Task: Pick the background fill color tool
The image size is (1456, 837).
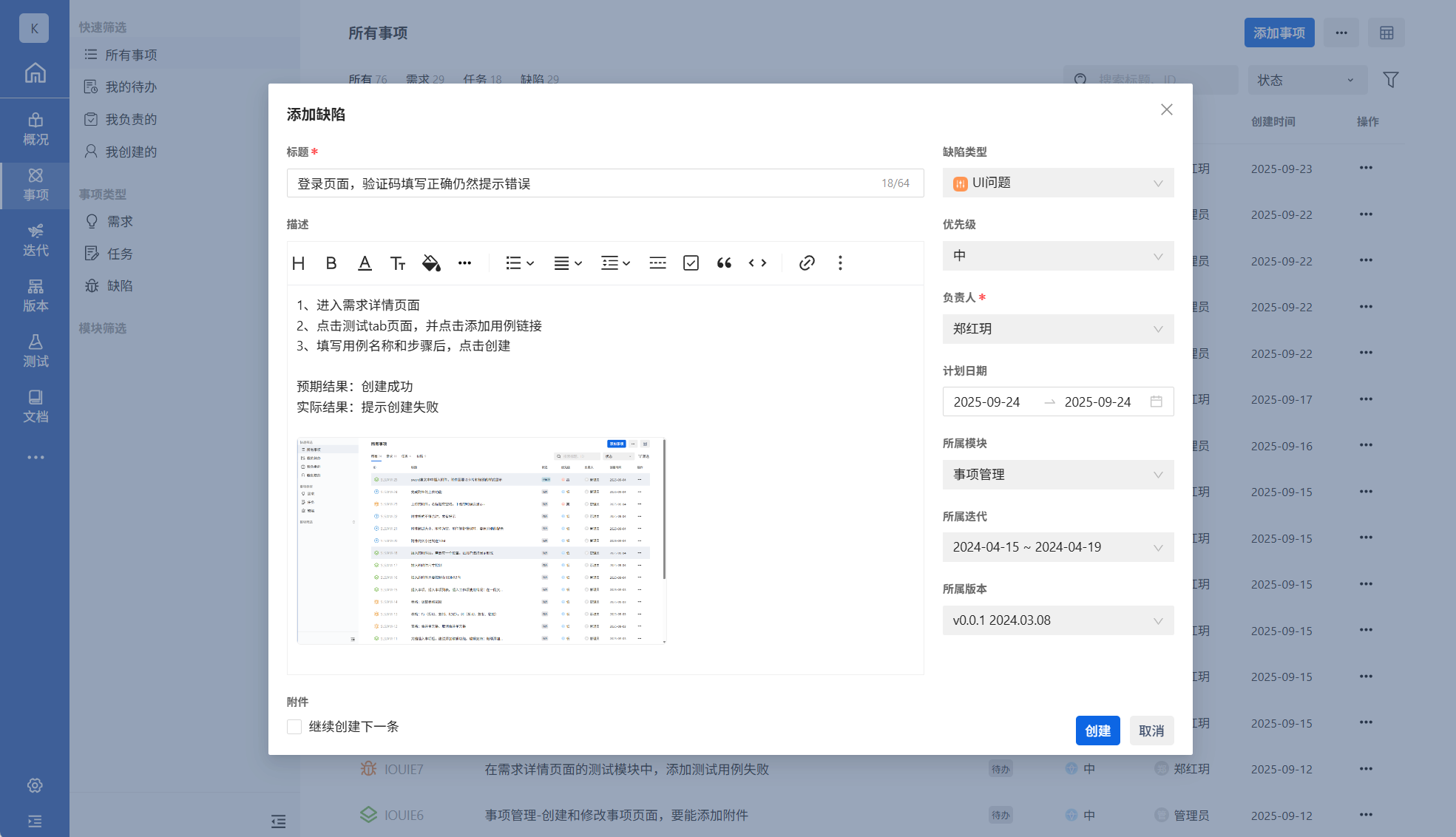Action: point(431,263)
